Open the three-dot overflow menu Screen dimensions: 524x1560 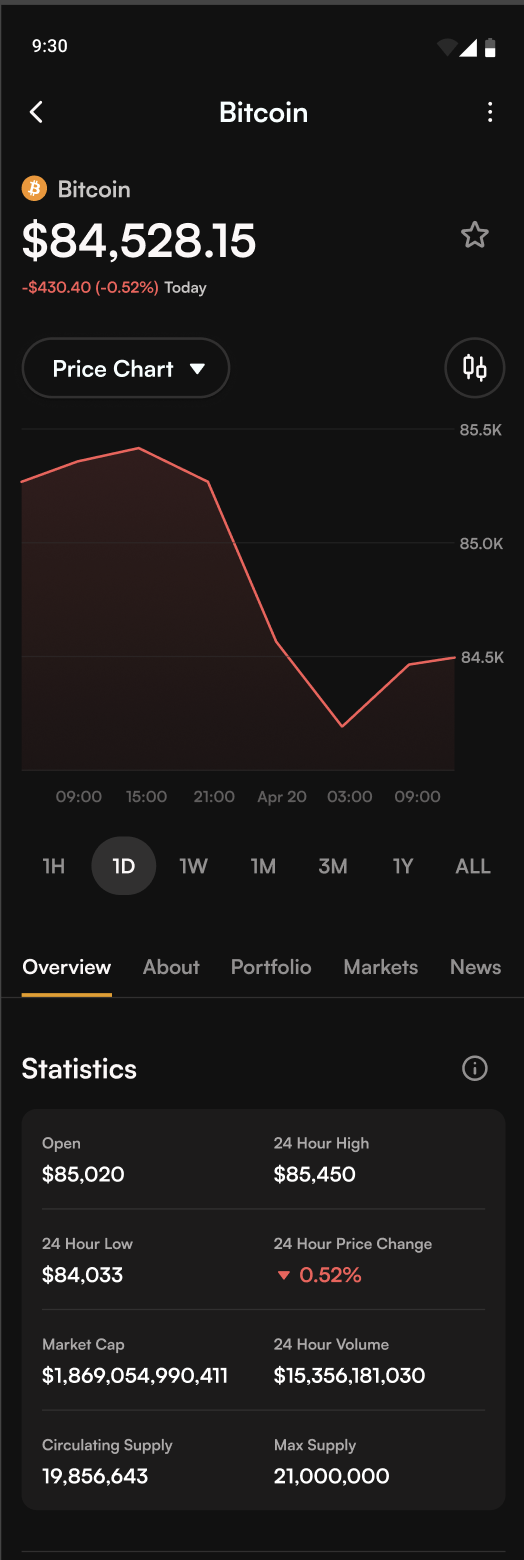(x=489, y=112)
